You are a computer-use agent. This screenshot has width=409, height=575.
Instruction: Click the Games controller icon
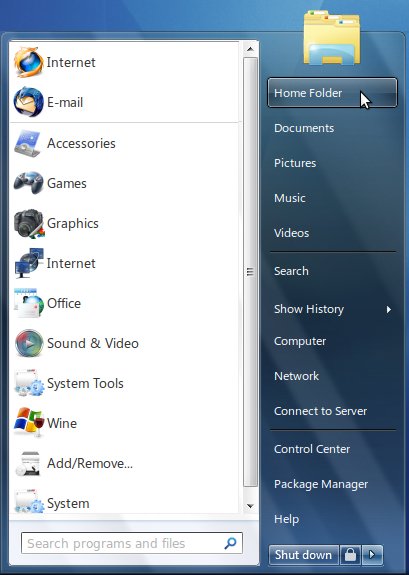click(x=29, y=183)
